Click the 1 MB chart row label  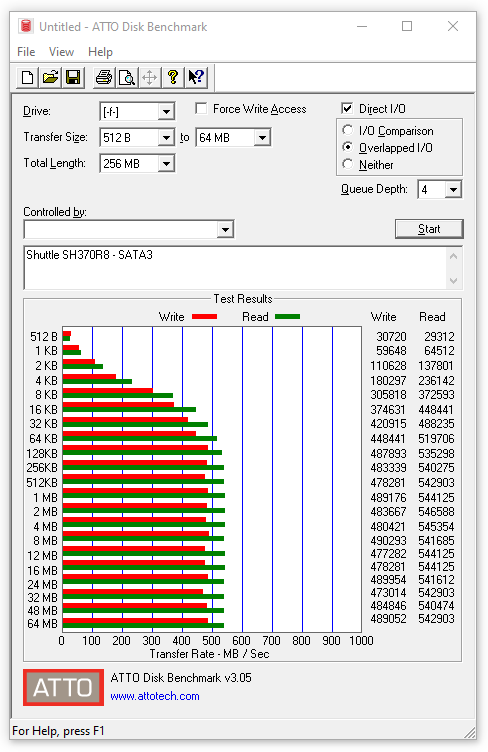click(46, 498)
